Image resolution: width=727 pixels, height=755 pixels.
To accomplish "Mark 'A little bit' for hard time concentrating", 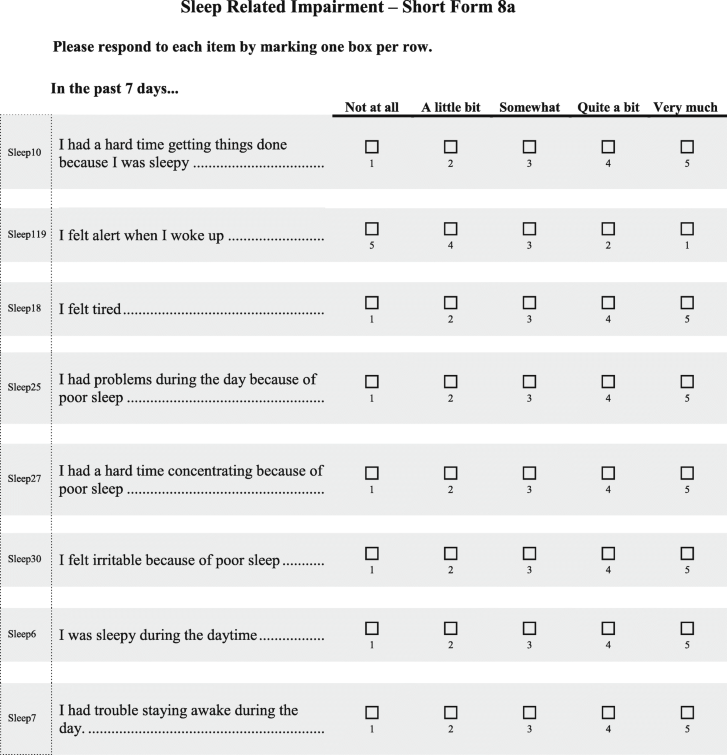I will [x=451, y=472].
